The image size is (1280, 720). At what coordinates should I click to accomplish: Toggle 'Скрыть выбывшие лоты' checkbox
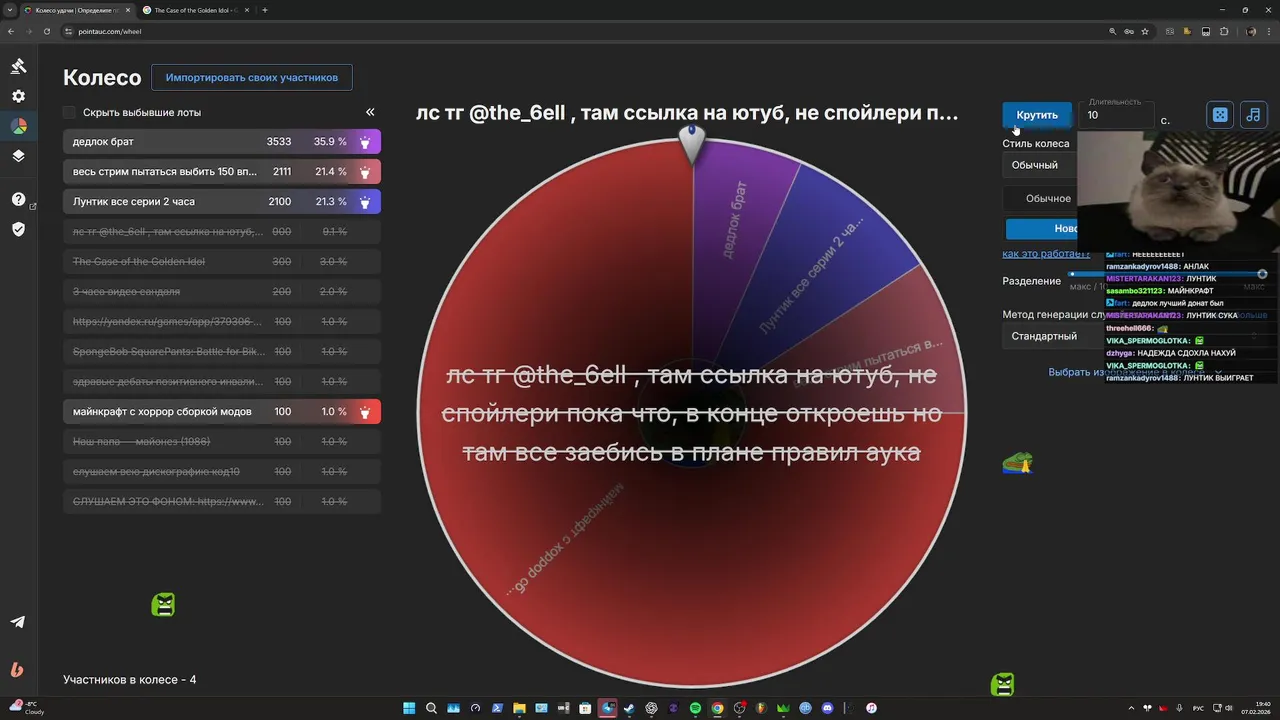(x=69, y=112)
